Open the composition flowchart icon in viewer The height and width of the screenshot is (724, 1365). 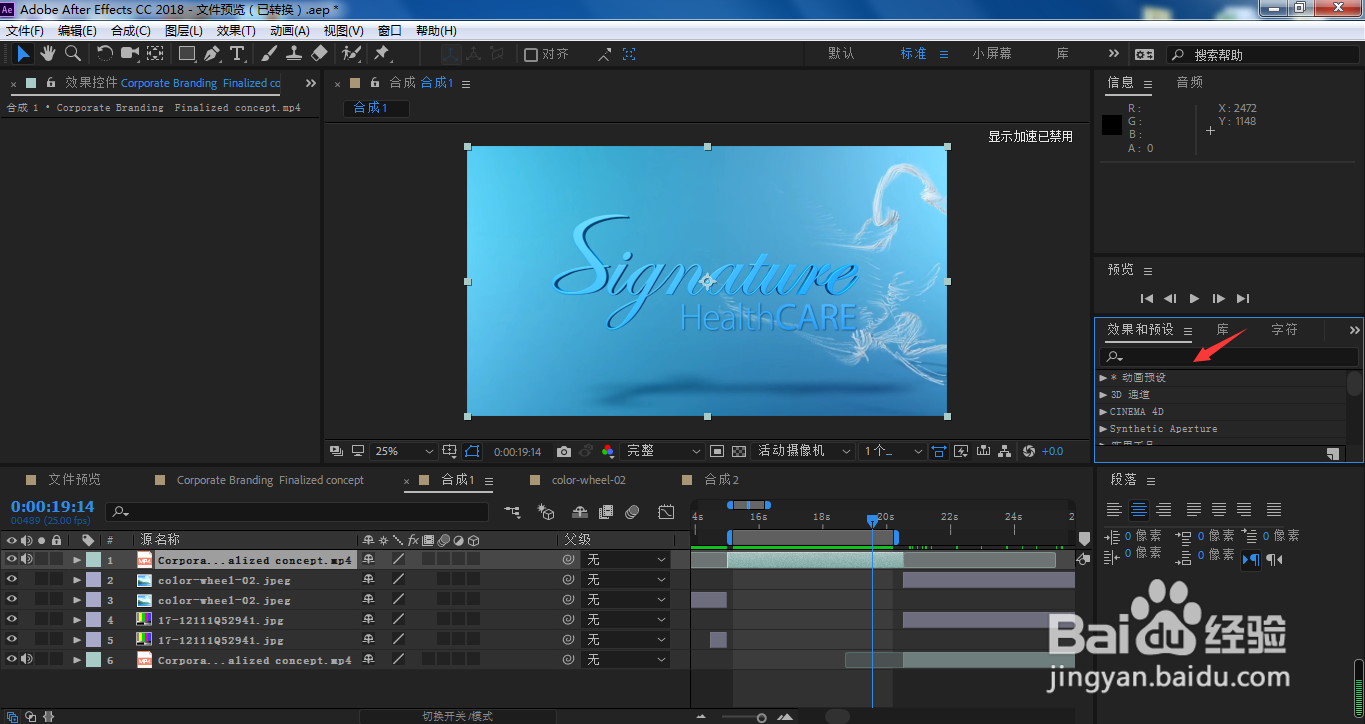pos(1006,452)
